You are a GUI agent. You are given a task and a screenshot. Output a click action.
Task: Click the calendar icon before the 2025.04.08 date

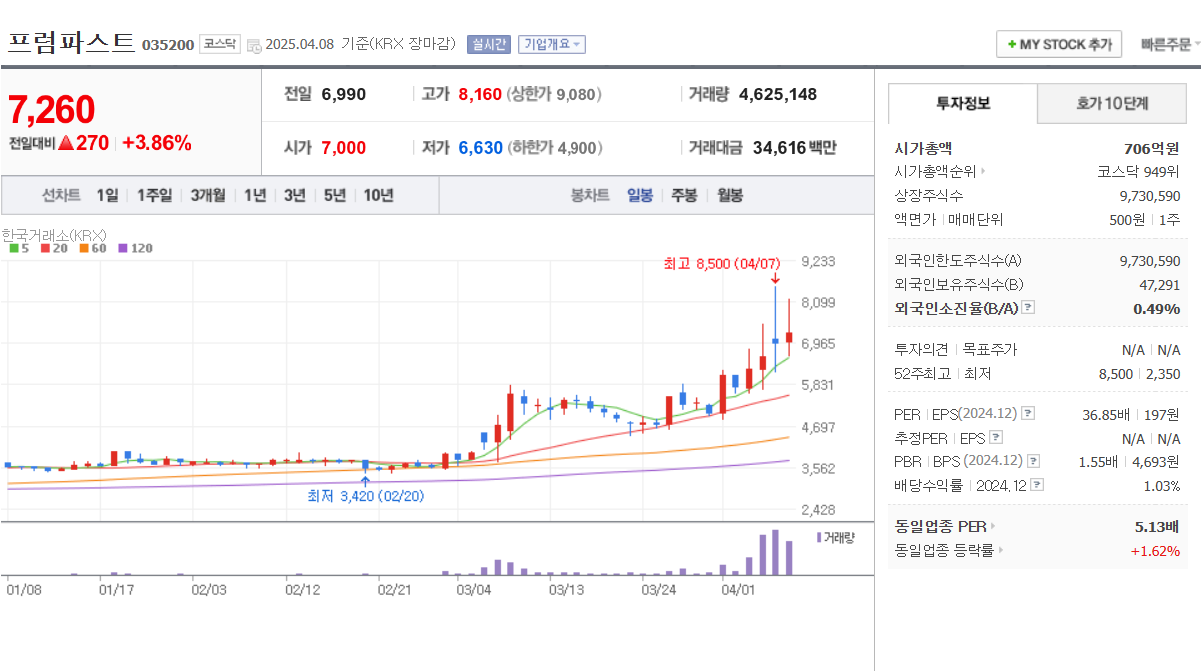point(254,45)
